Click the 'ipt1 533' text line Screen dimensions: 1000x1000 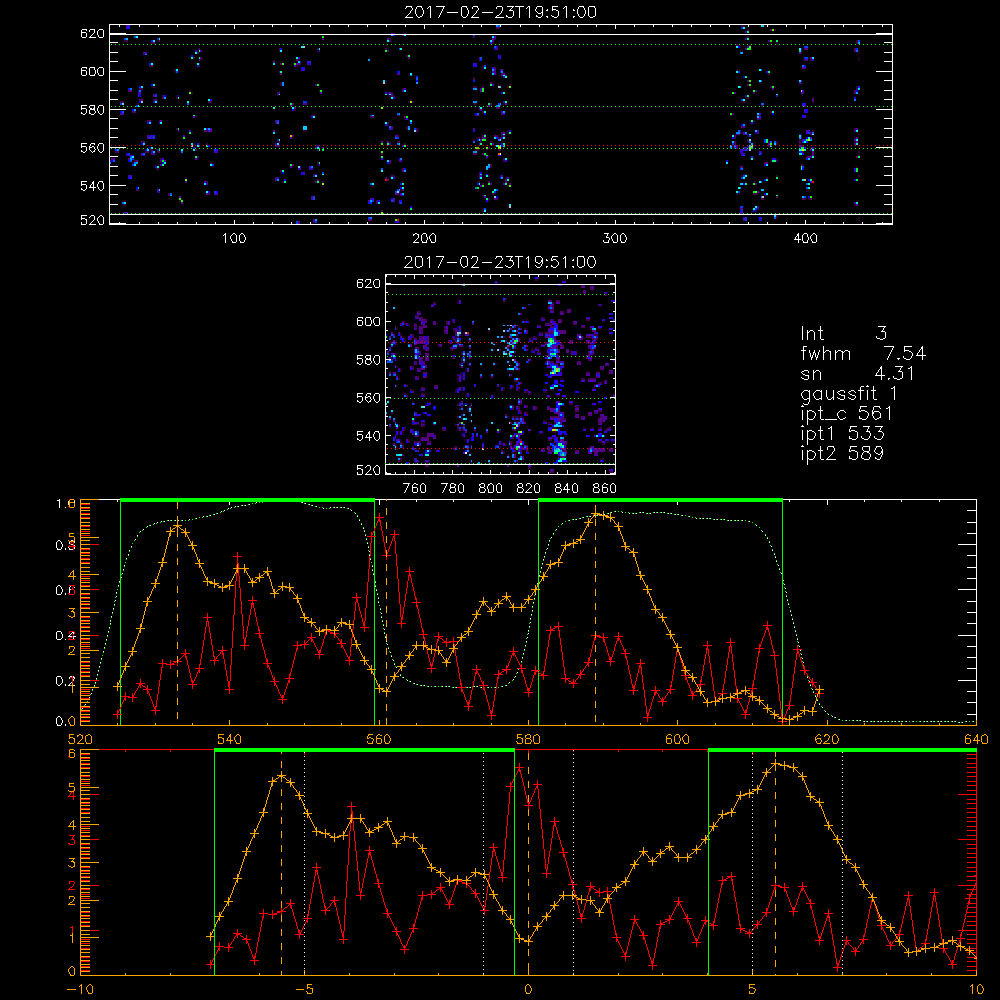click(842, 434)
